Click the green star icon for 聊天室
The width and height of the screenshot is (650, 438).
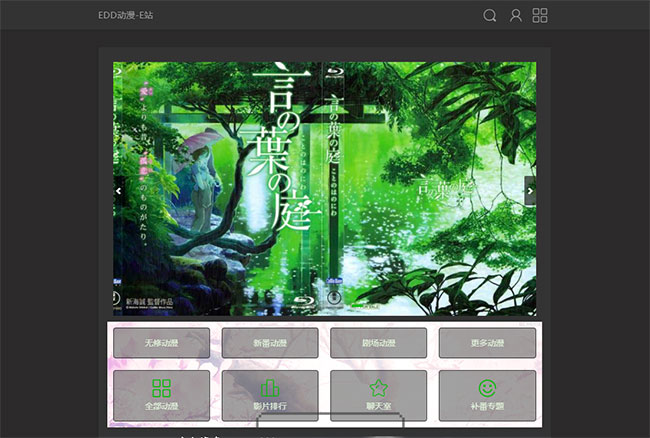[x=378, y=388]
